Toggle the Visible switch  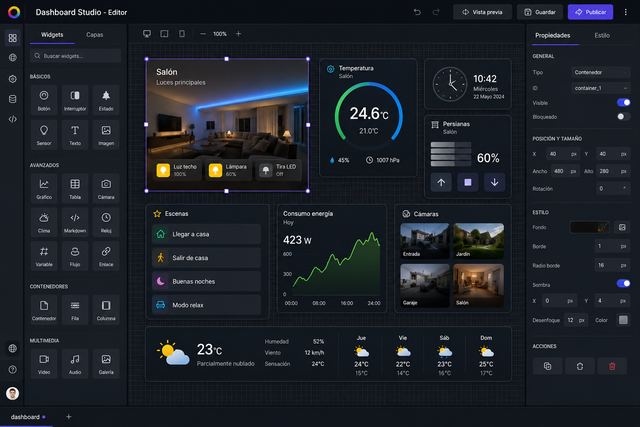click(x=623, y=102)
